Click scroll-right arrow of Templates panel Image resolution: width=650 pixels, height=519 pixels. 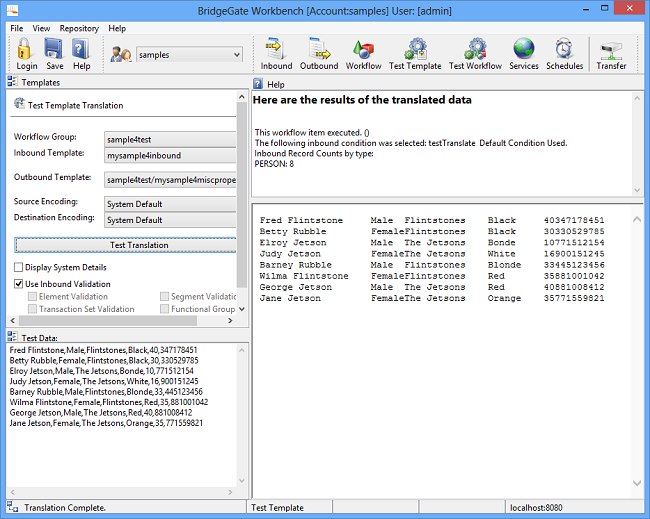(x=230, y=320)
